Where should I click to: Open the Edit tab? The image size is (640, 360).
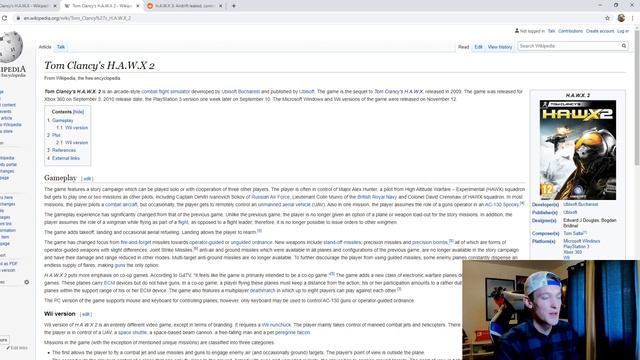click(478, 47)
